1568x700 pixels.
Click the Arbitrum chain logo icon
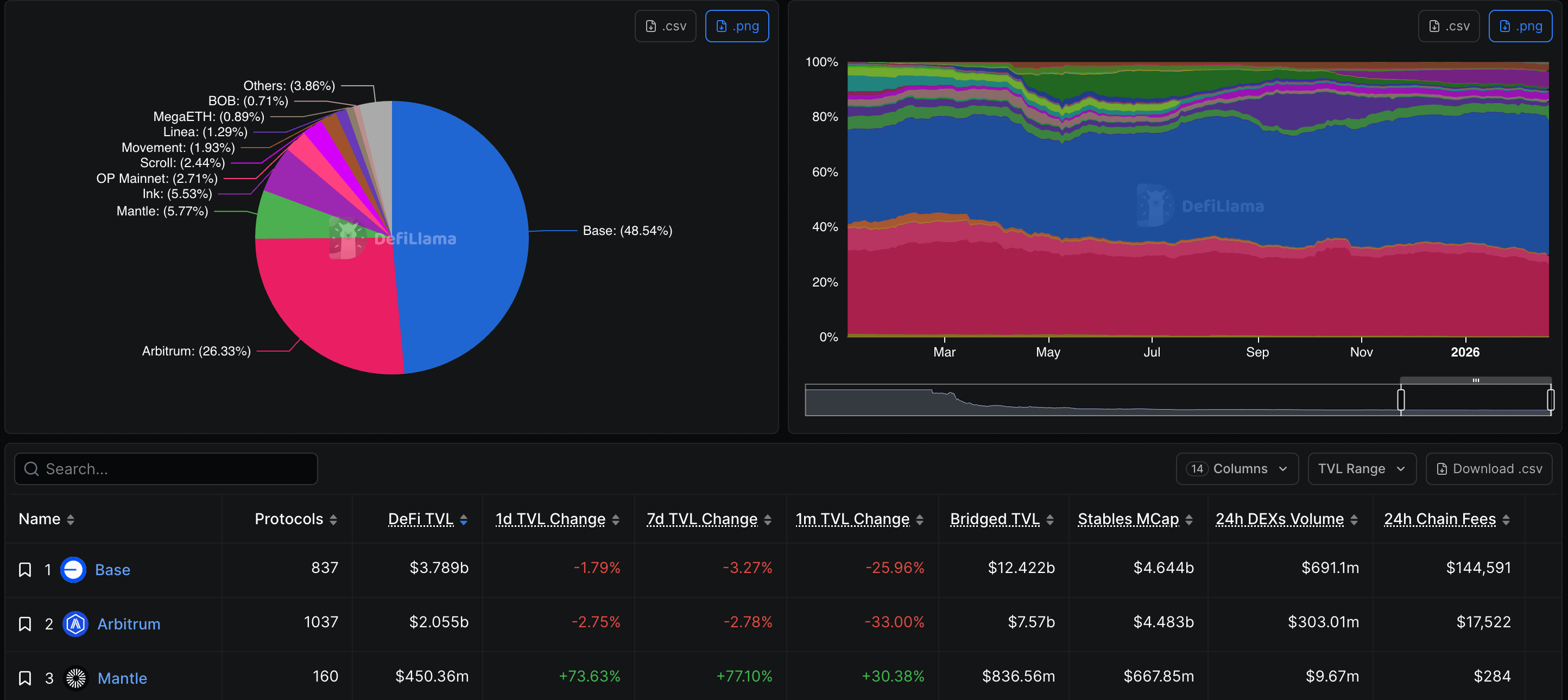[x=75, y=623]
